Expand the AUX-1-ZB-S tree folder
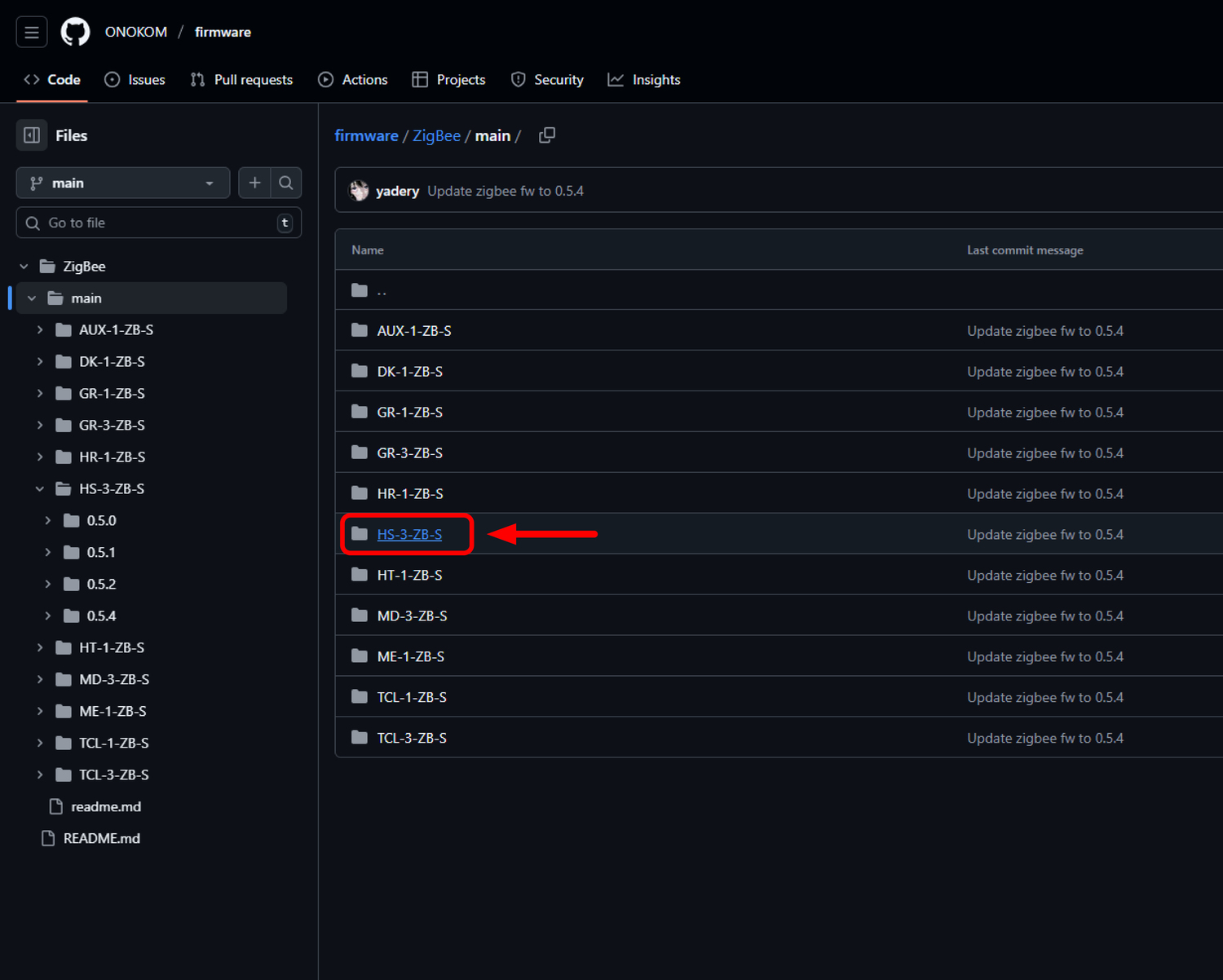1223x980 pixels. coord(40,330)
